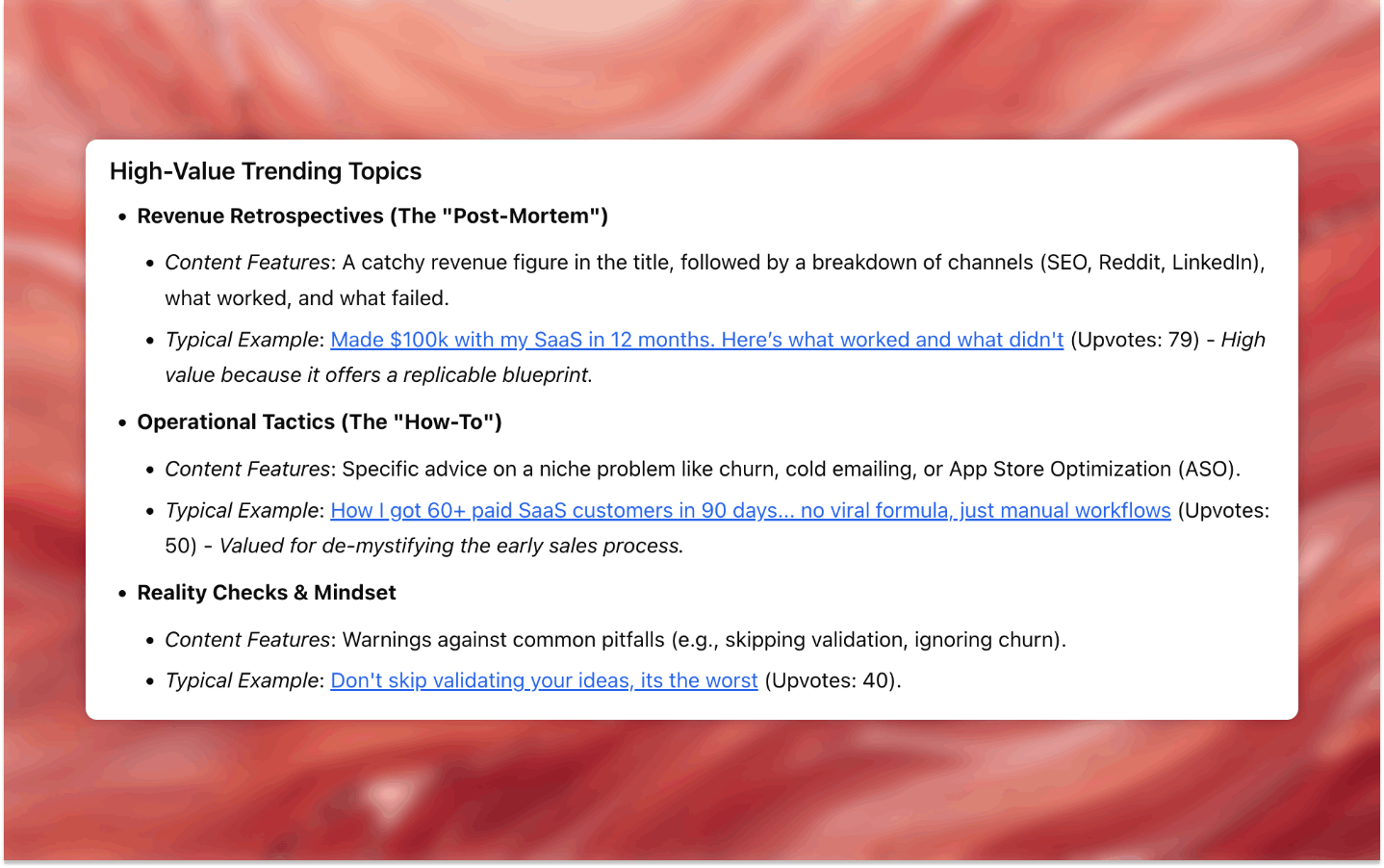Open the '60+ paid SaaS customers' link
Screen dimensions: 1384x868
coord(750,510)
